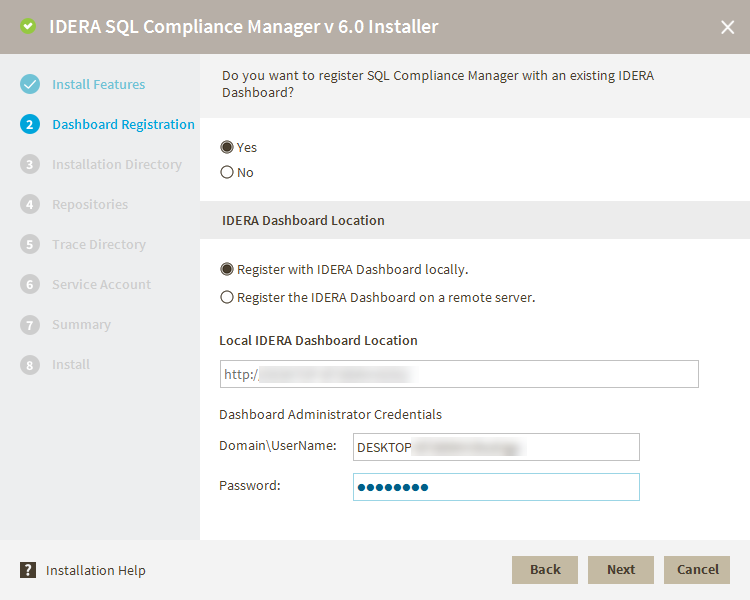Click the green IDERA installer logo icon
The height and width of the screenshot is (600, 750).
point(28,27)
